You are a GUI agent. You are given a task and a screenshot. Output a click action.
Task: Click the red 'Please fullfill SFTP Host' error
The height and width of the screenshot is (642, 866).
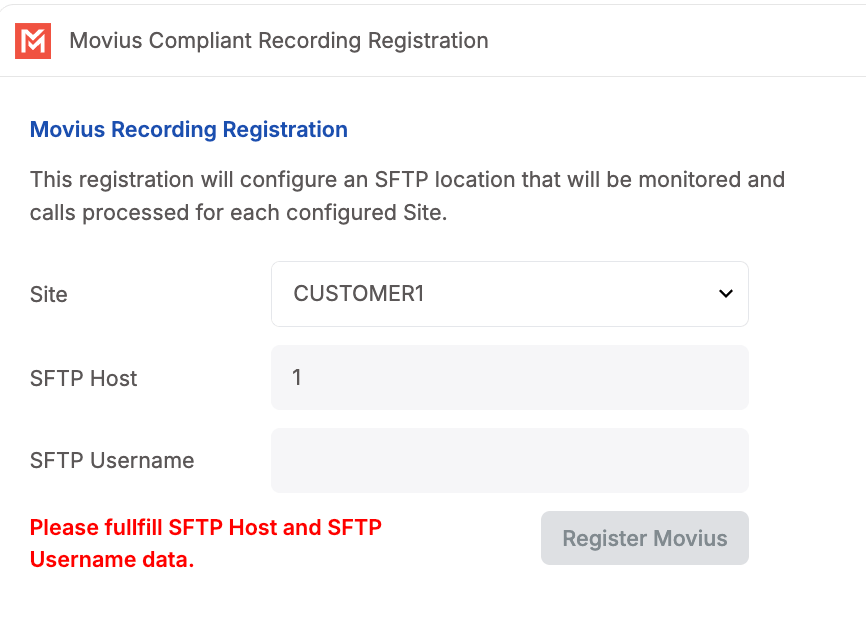pyautogui.click(x=206, y=527)
